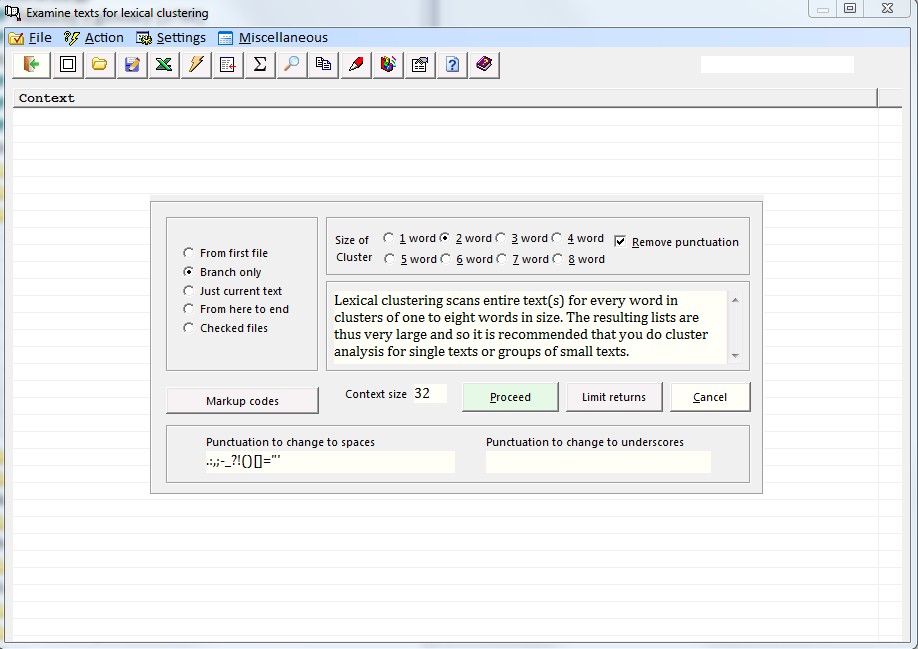Click the Sigma sum toolbar icon

click(260, 65)
